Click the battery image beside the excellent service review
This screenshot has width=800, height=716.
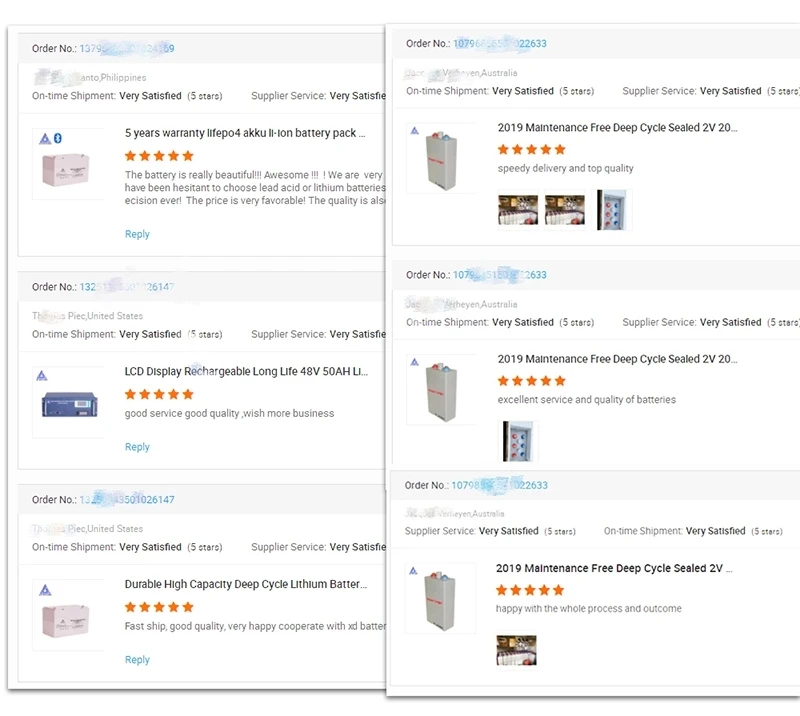click(x=441, y=388)
